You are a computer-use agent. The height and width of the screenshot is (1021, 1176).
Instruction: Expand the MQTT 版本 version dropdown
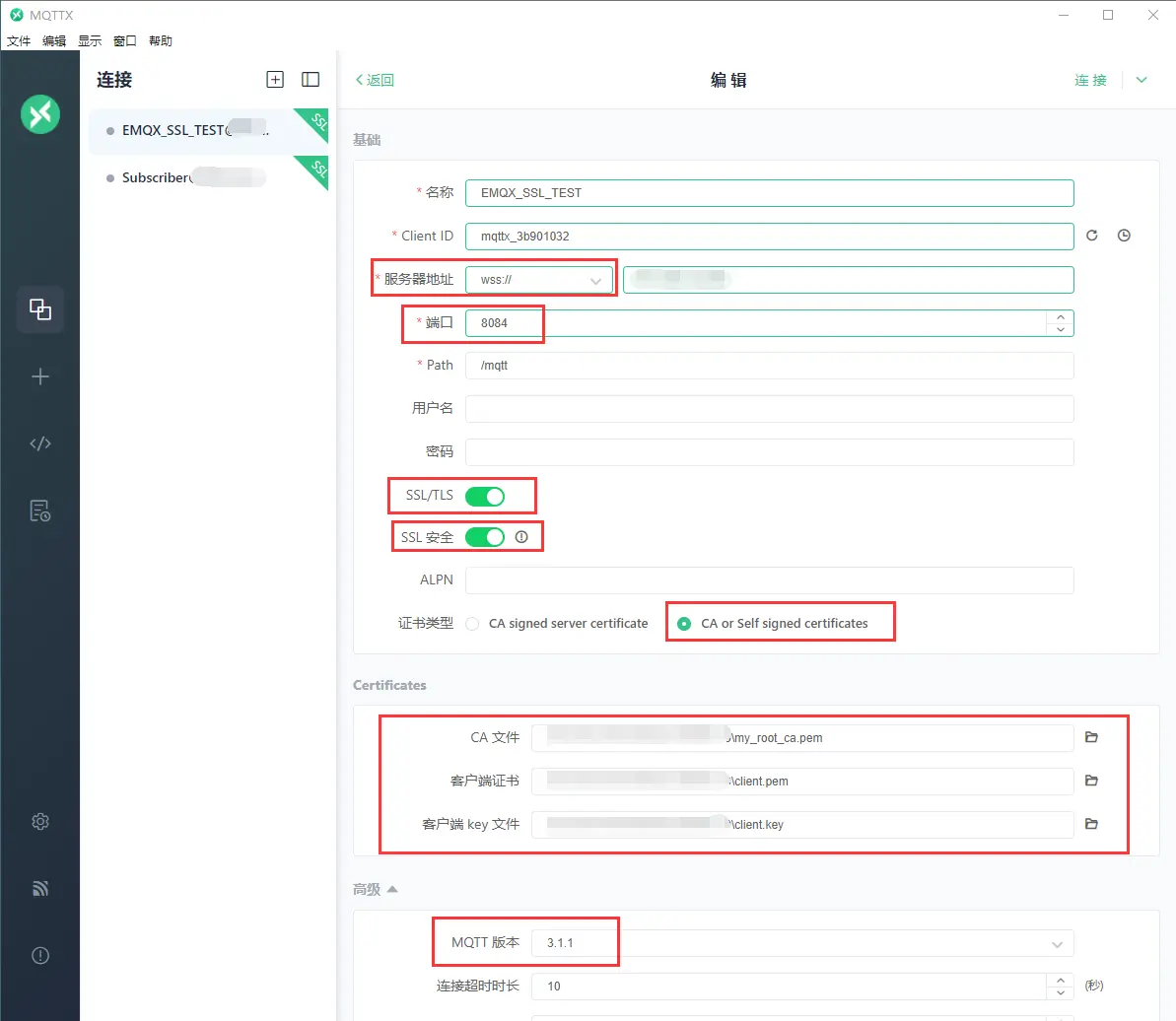(802, 943)
